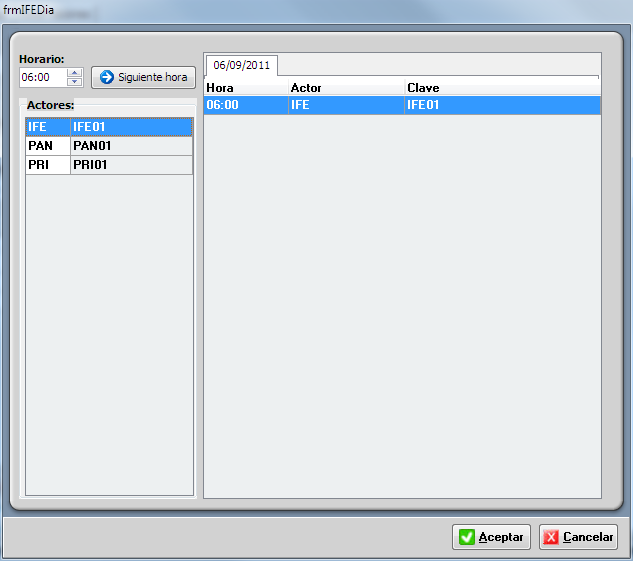Click the green checkmark icon on Aceptar
This screenshot has height=561, width=633.
click(x=467, y=537)
